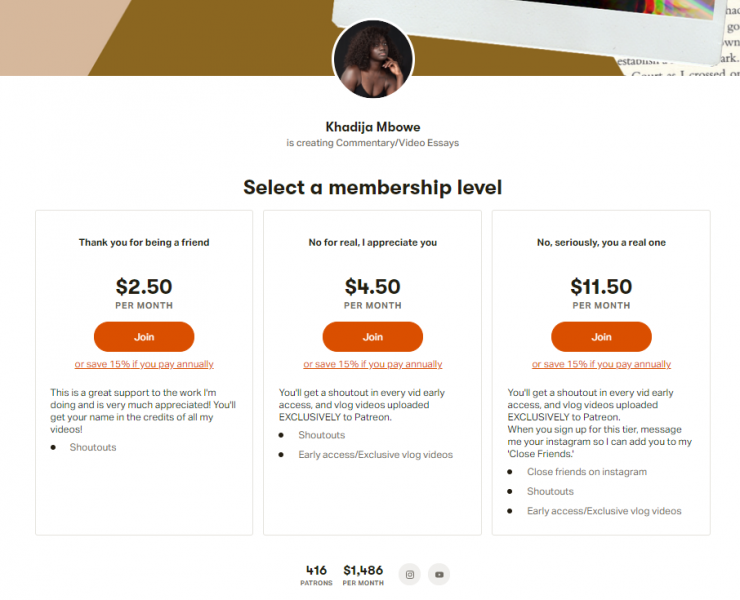Screen dimensions: 740x600
Task: Select 'No for real, I appreciate you' title
Action: pyautogui.click(x=372, y=242)
